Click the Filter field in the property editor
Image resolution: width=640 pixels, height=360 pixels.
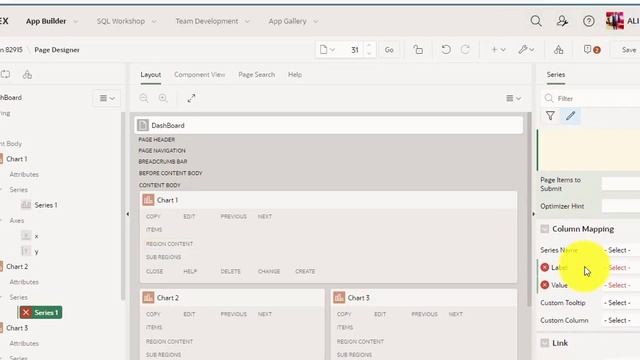pyautogui.click(x=591, y=98)
